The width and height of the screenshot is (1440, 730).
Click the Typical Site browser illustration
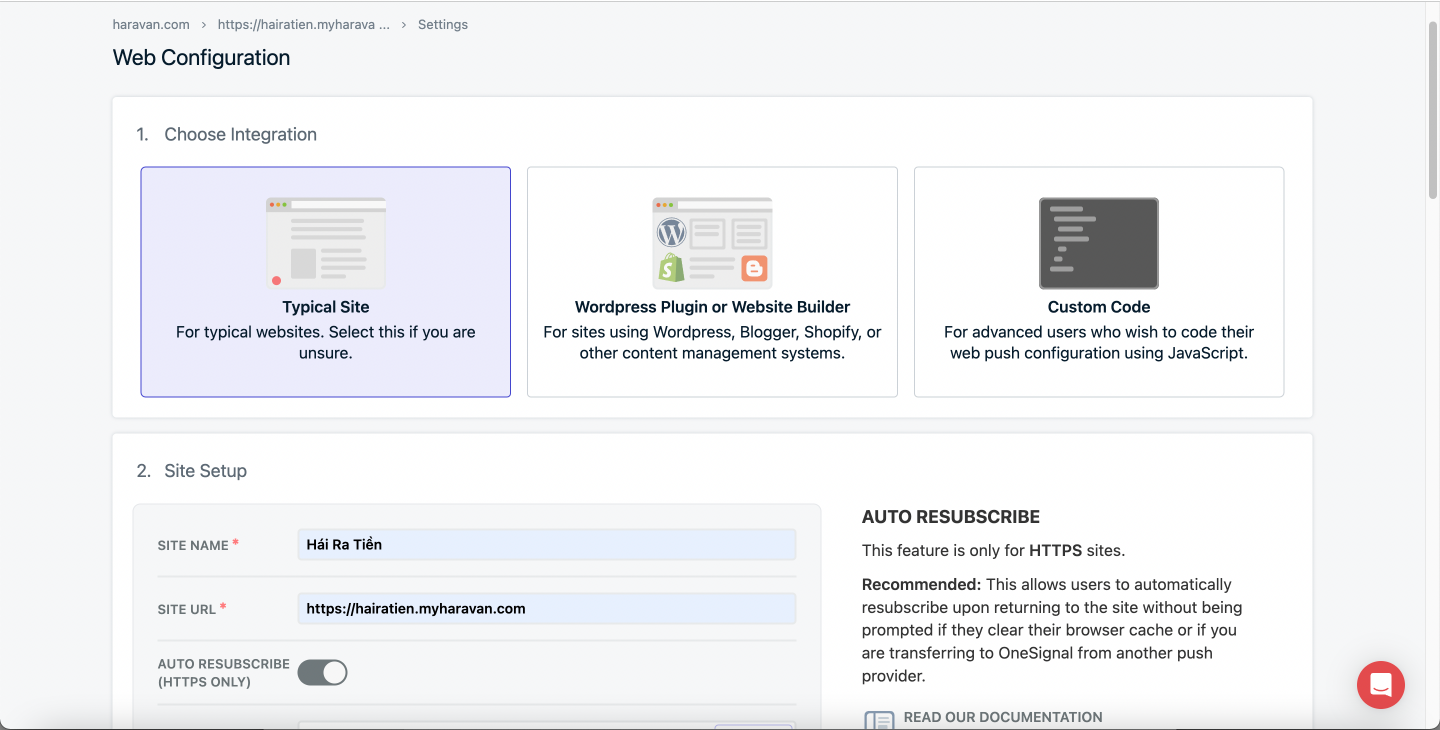(325, 243)
